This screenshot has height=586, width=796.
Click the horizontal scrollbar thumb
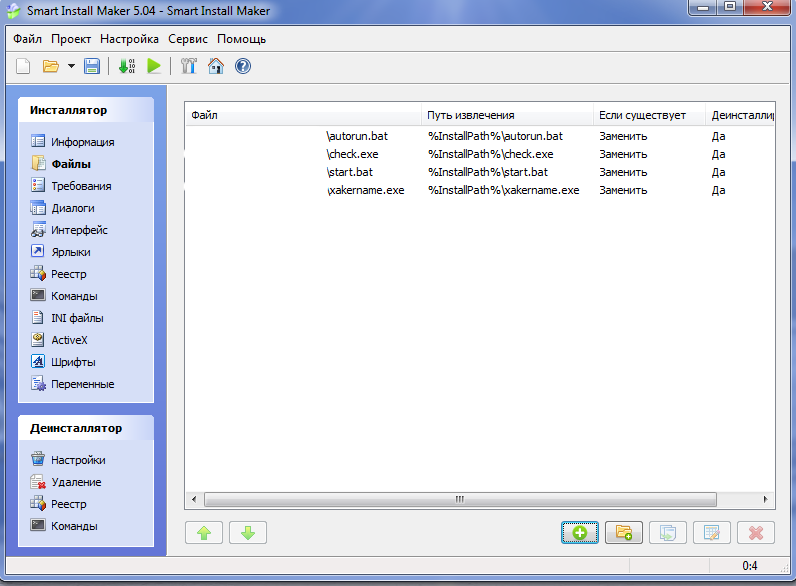pos(460,499)
